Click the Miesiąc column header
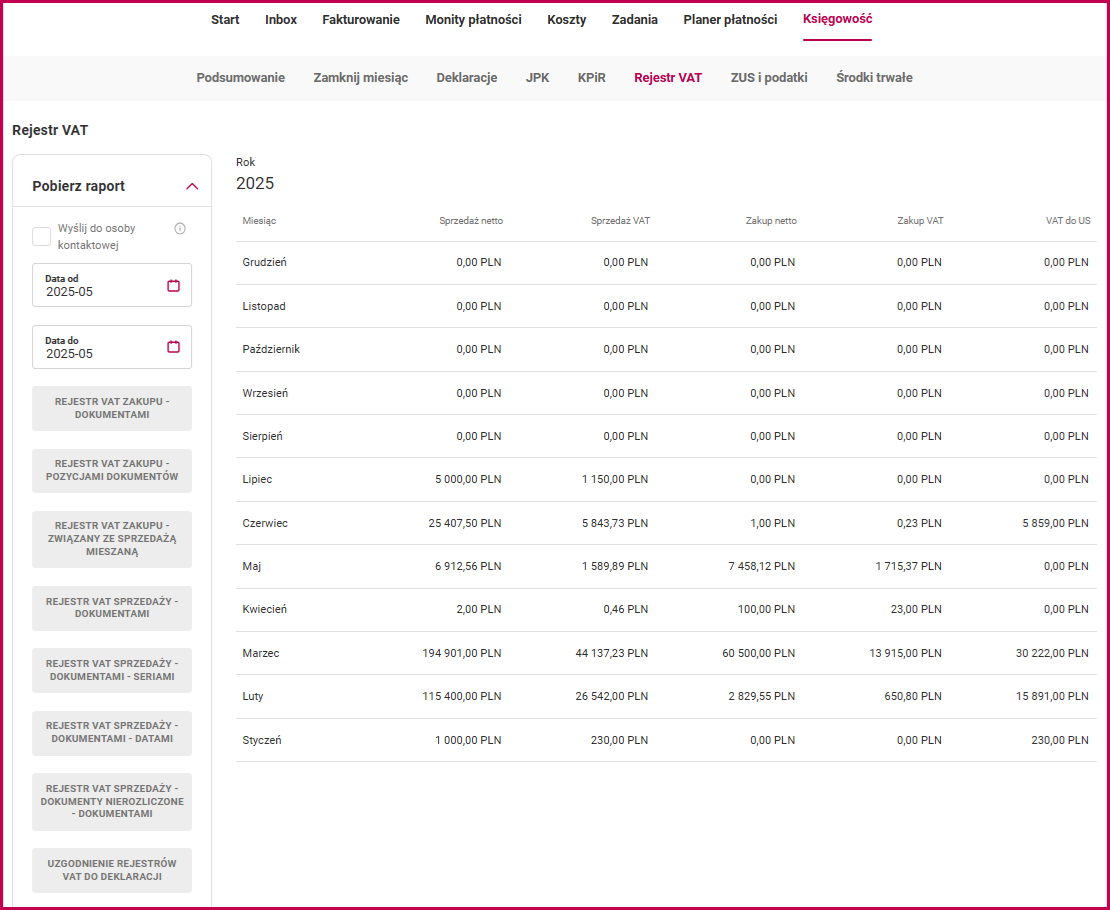Image resolution: width=1110 pixels, height=910 pixels. [x=260, y=221]
